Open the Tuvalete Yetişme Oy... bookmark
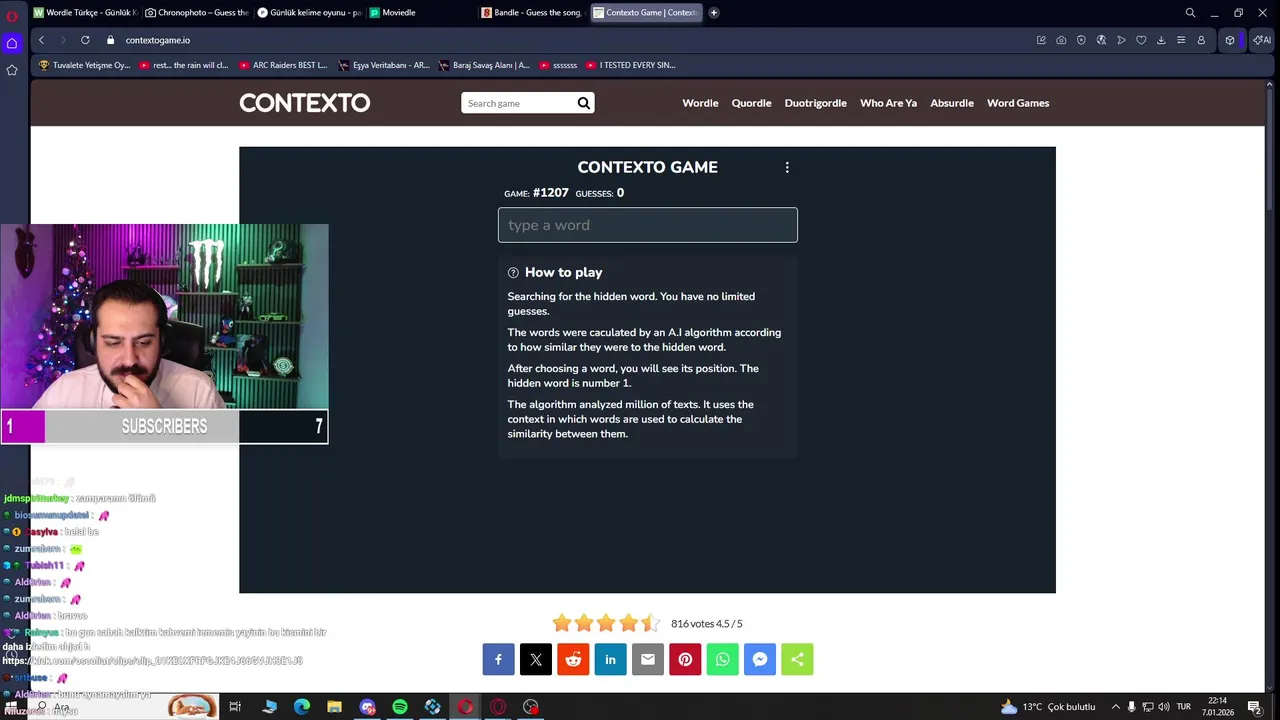 pyautogui.click(x=84, y=65)
